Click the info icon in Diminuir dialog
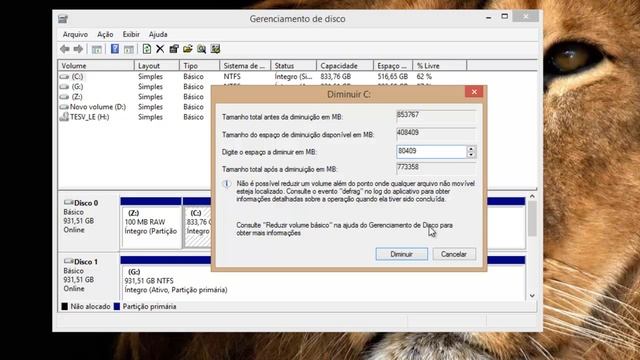The image size is (640, 360). pos(227,184)
